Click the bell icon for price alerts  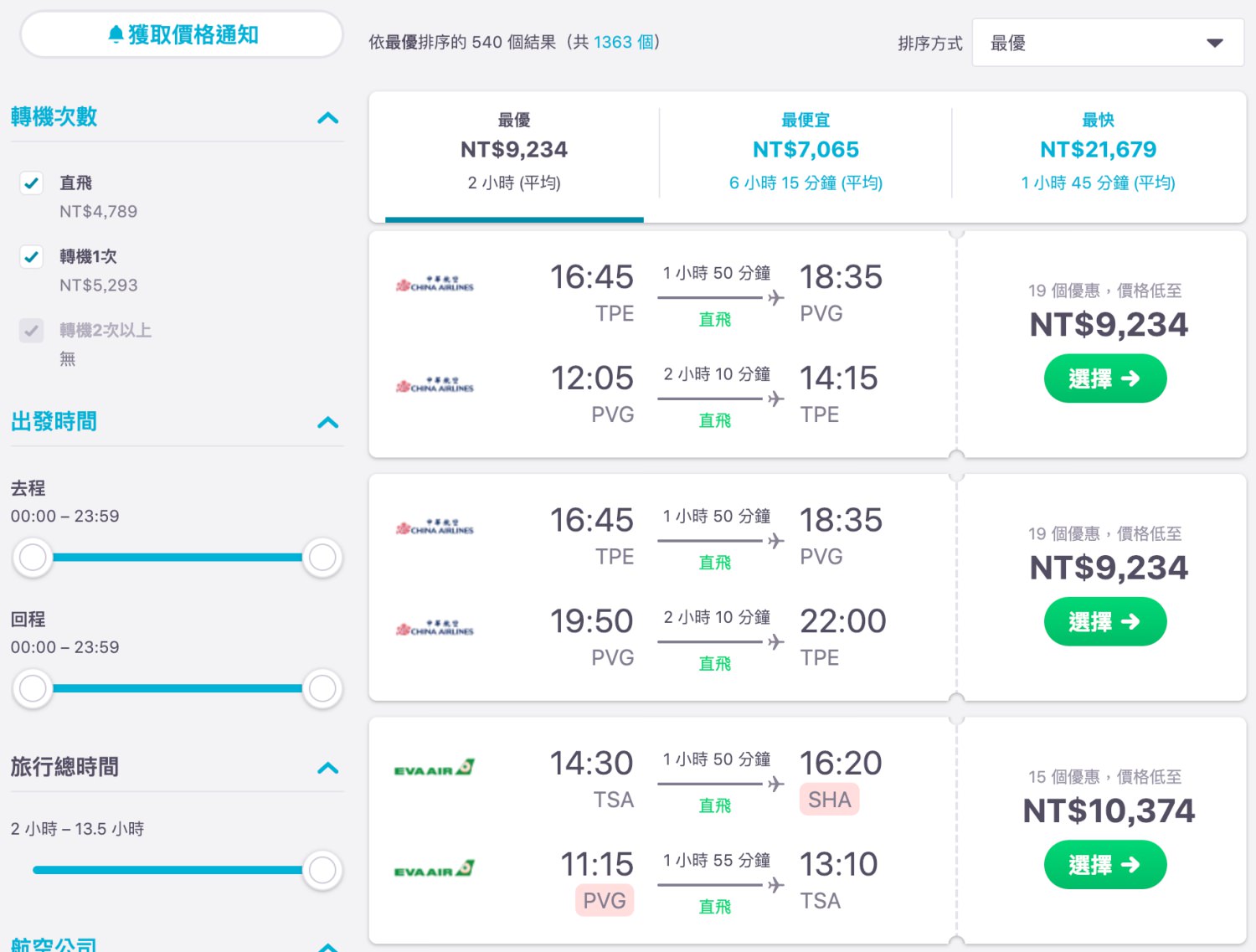coord(116,34)
